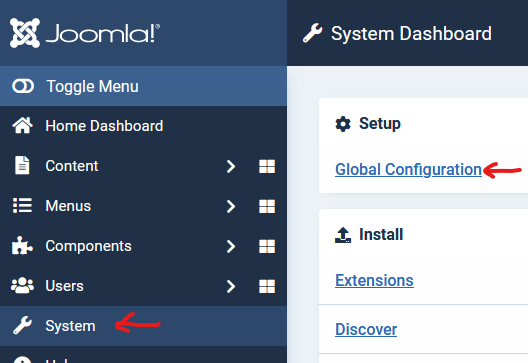Open Home Dashboard menu item
The image size is (528, 363).
pos(104,126)
